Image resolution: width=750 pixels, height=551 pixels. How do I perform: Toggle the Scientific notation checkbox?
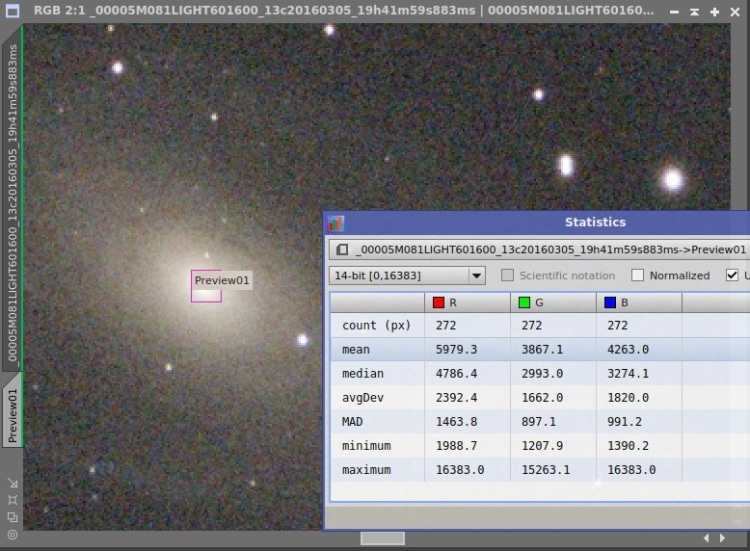(x=507, y=275)
